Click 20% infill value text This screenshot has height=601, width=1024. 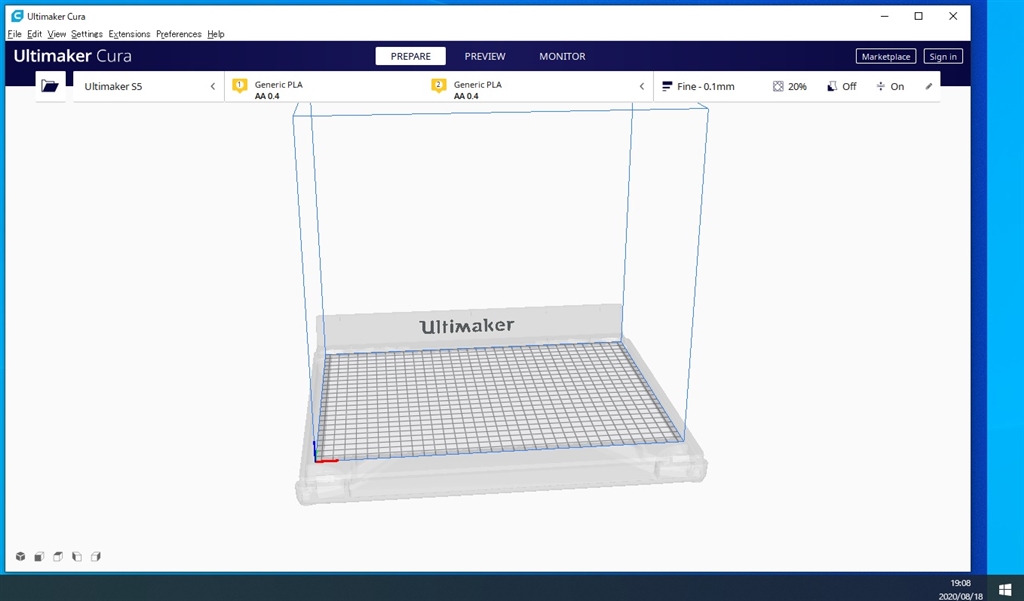click(797, 86)
